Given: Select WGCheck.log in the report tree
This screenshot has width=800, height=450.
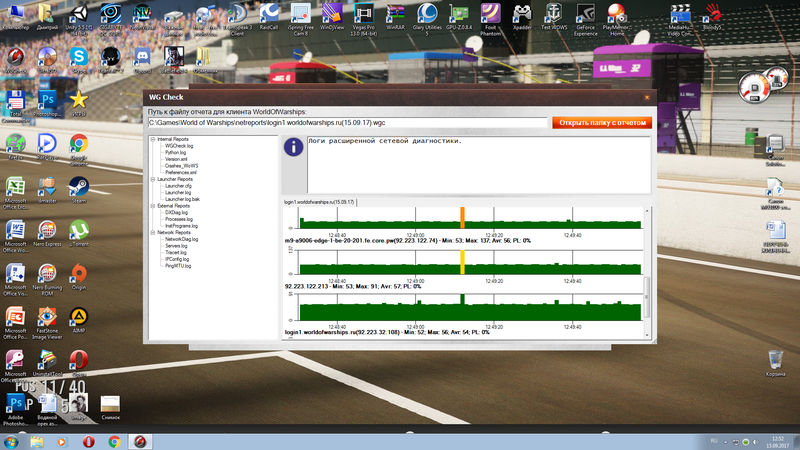Looking at the screenshot, I should tap(179, 146).
